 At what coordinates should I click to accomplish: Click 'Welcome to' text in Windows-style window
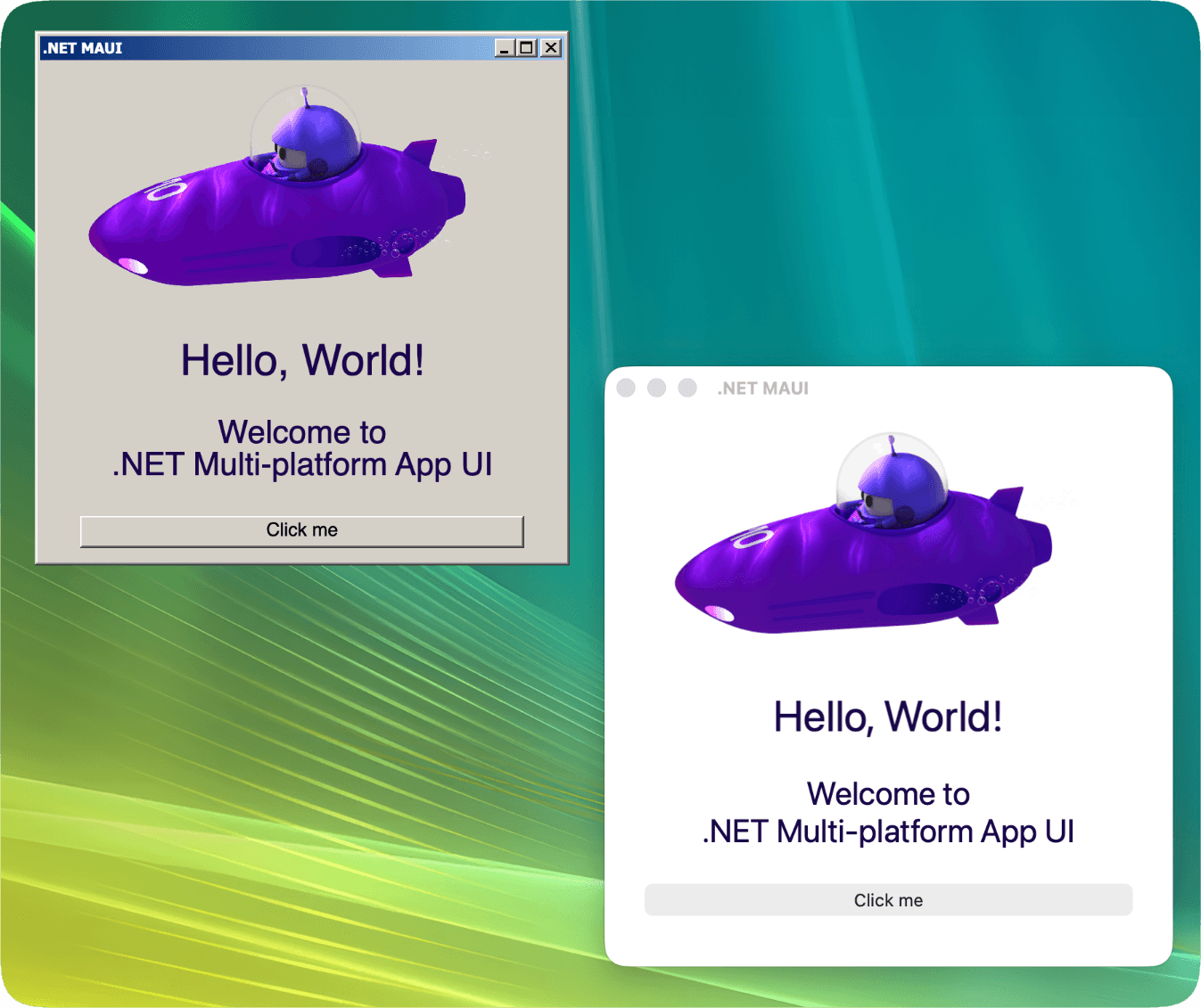click(302, 432)
